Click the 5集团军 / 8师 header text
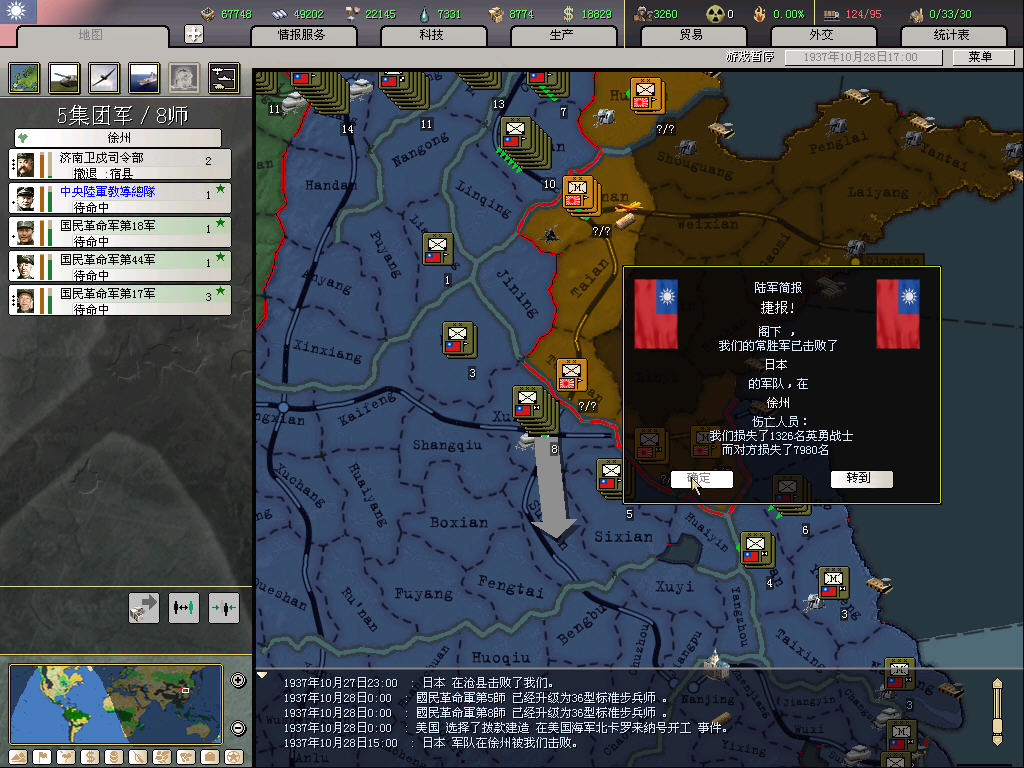Viewport: 1024px width, 768px height. [122, 116]
